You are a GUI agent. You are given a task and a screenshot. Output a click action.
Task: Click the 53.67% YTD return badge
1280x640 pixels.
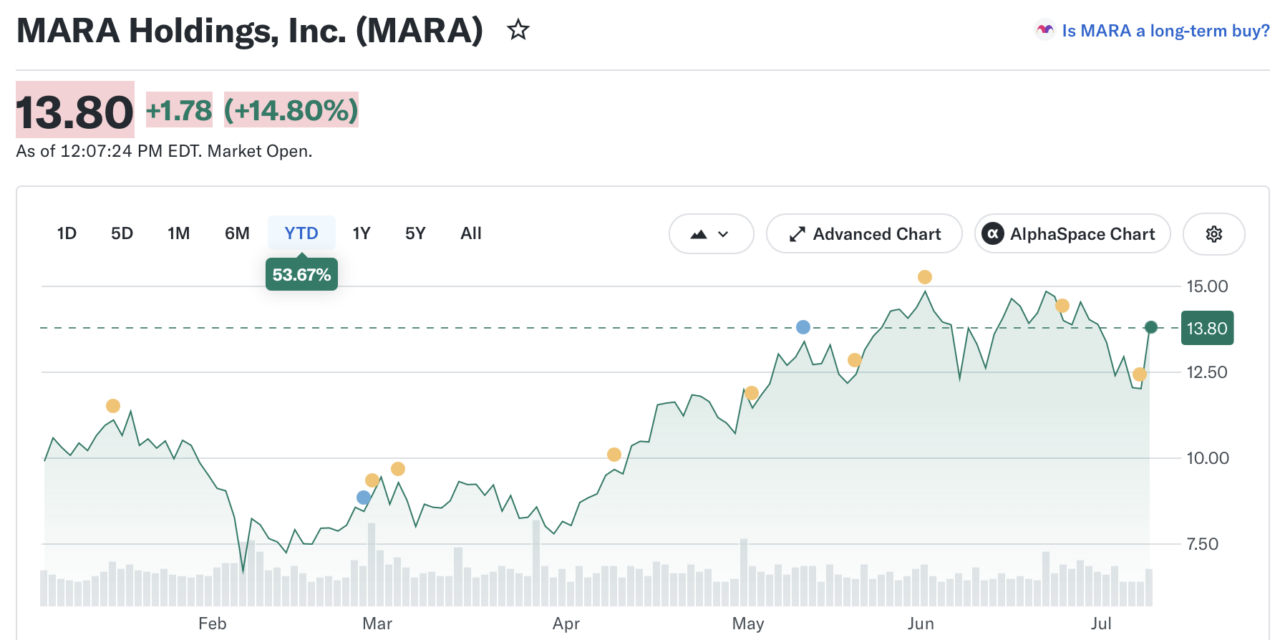[301, 275]
